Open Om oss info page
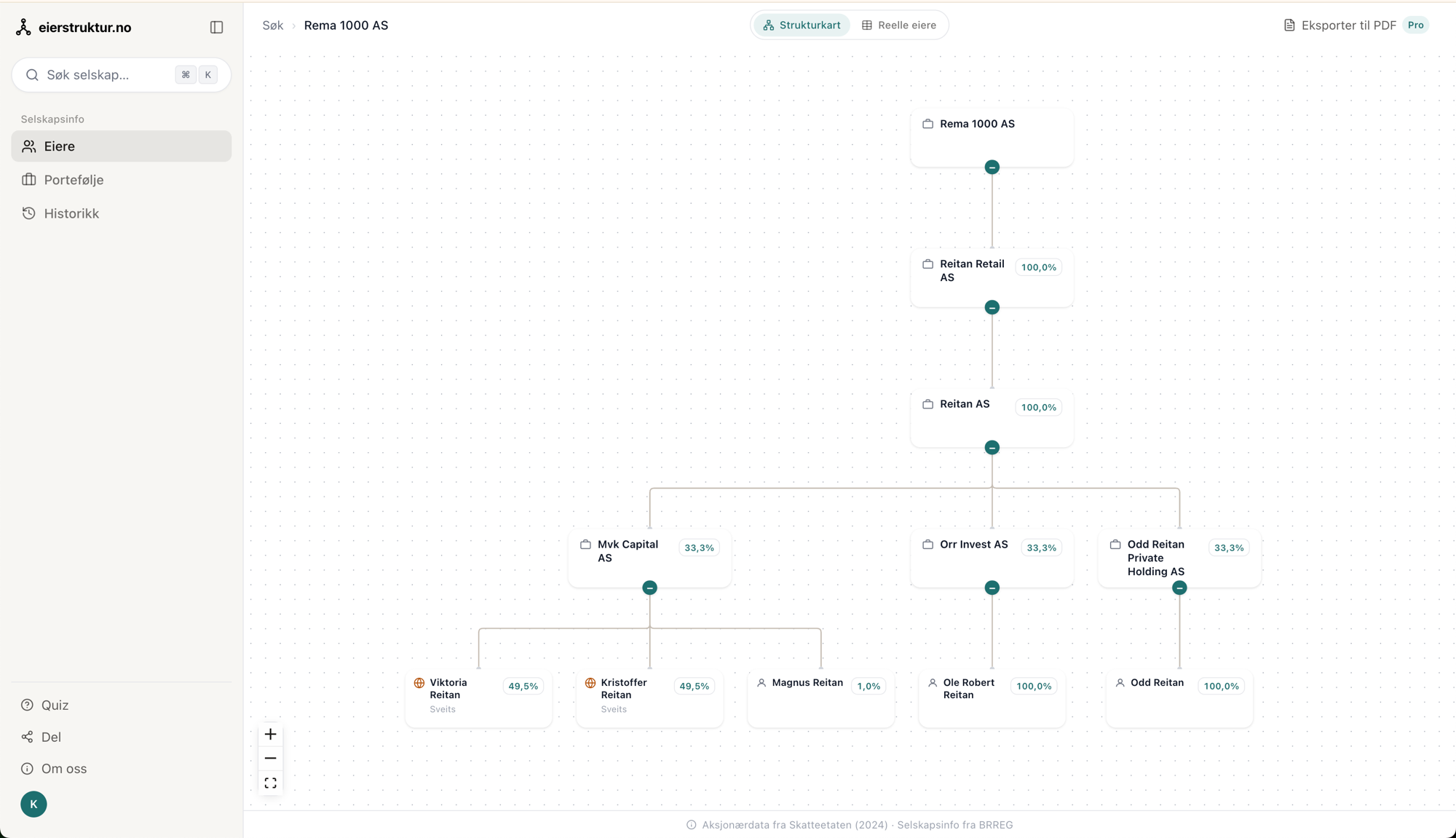 click(x=54, y=769)
